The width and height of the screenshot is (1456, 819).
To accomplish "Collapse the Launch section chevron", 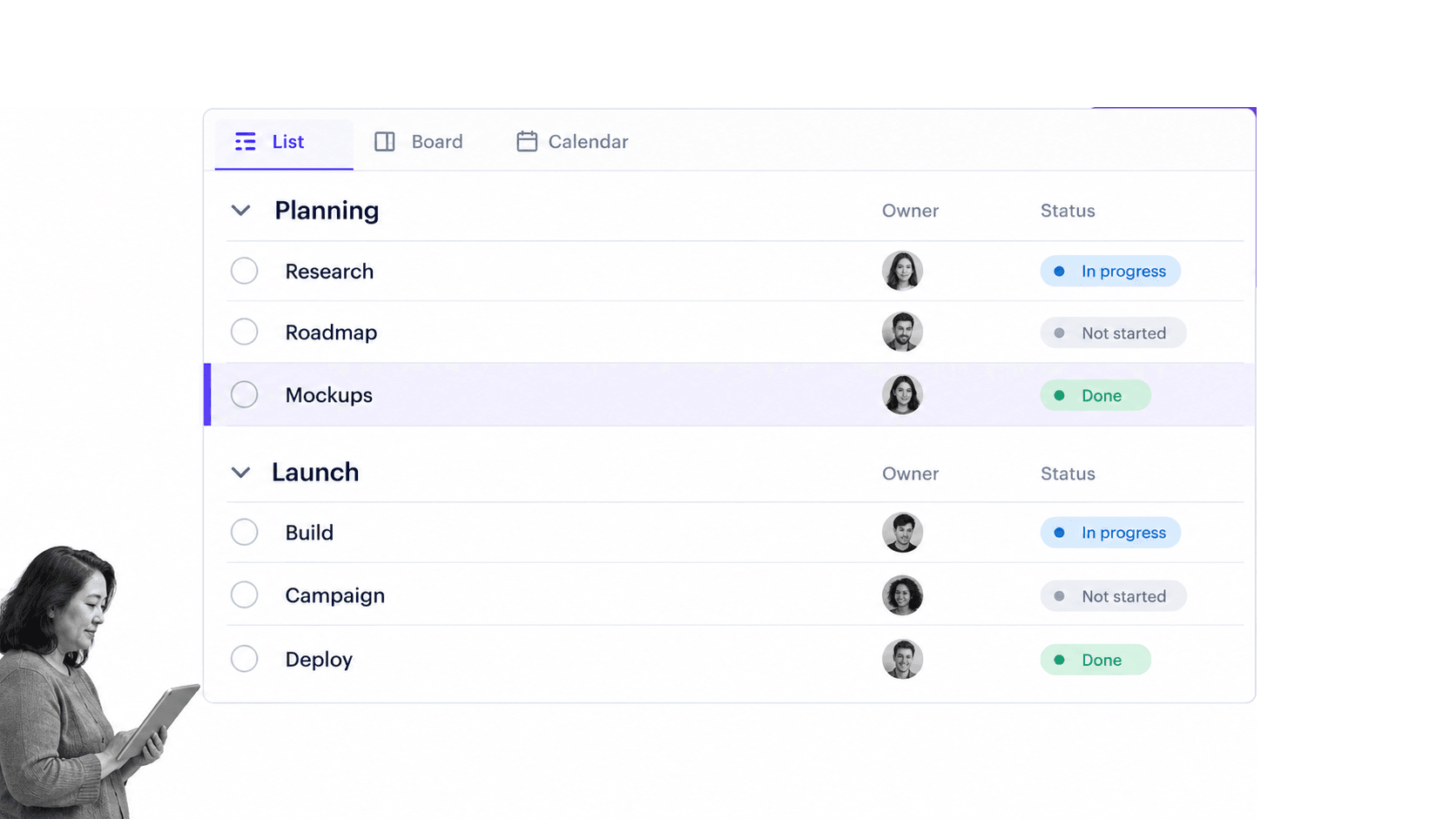I will click(241, 473).
